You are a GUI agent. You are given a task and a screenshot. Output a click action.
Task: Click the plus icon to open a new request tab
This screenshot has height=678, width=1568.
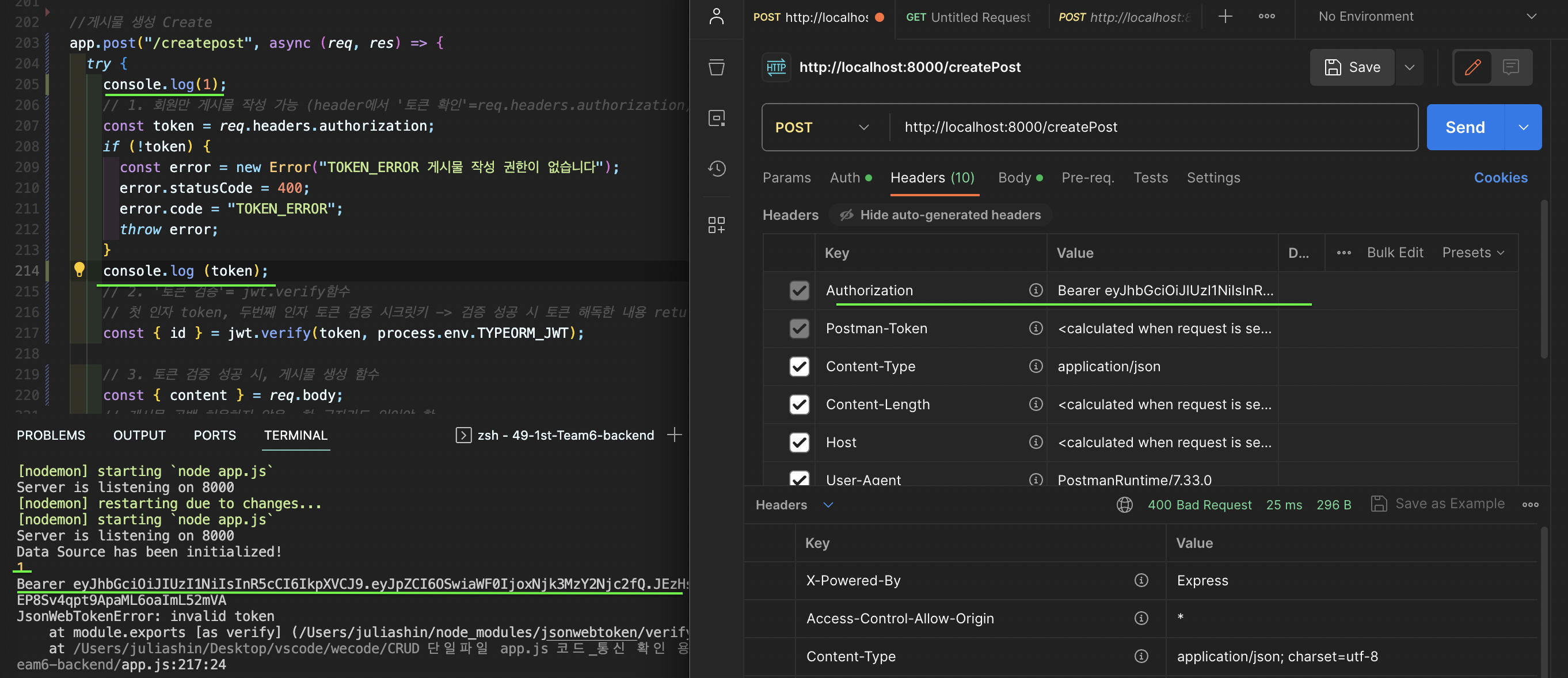click(1225, 17)
